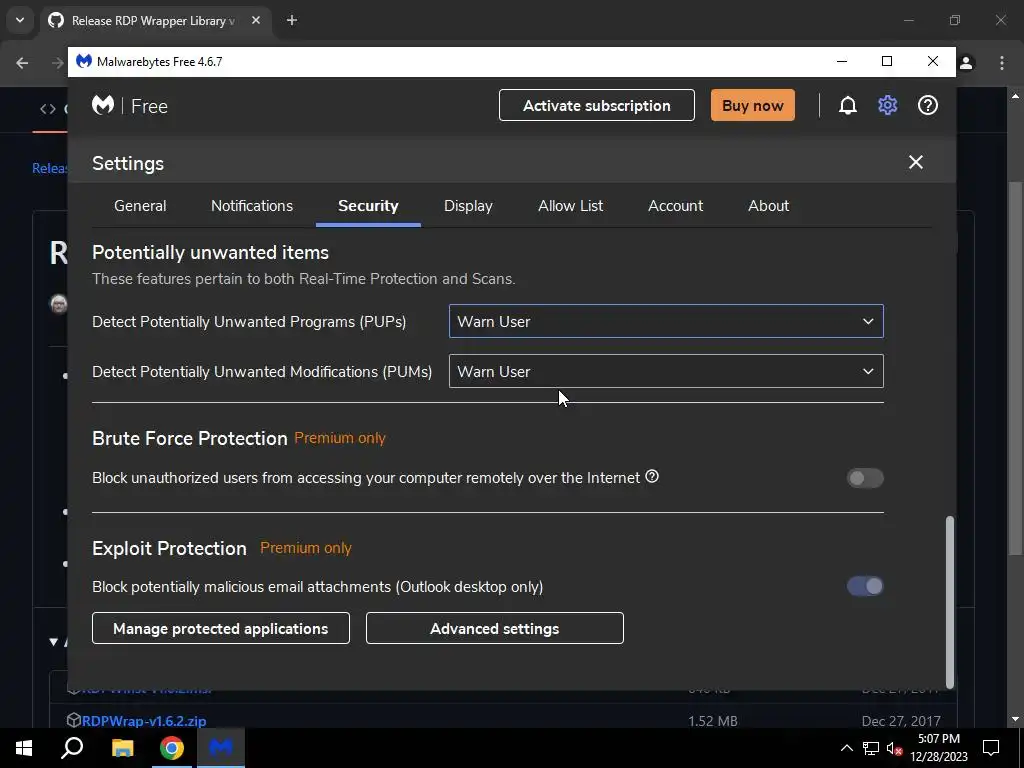
Task: Switch to the Display settings tab
Action: point(468,206)
